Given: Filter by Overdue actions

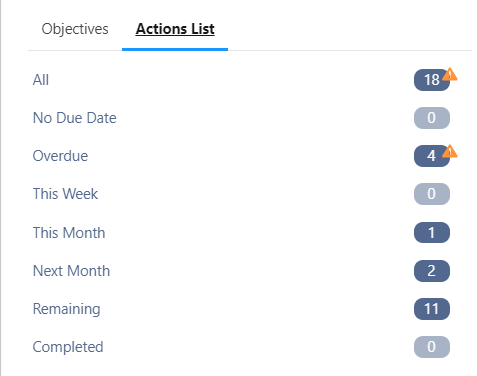Looking at the screenshot, I should click(60, 156).
